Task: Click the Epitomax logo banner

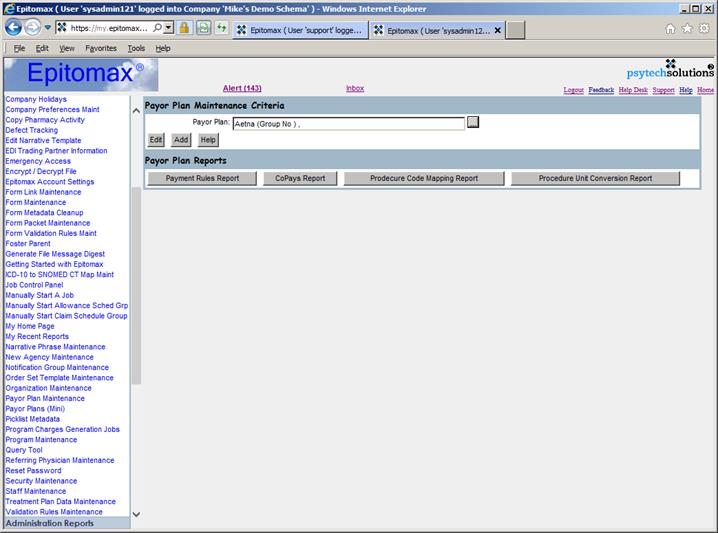Action: click(80, 75)
